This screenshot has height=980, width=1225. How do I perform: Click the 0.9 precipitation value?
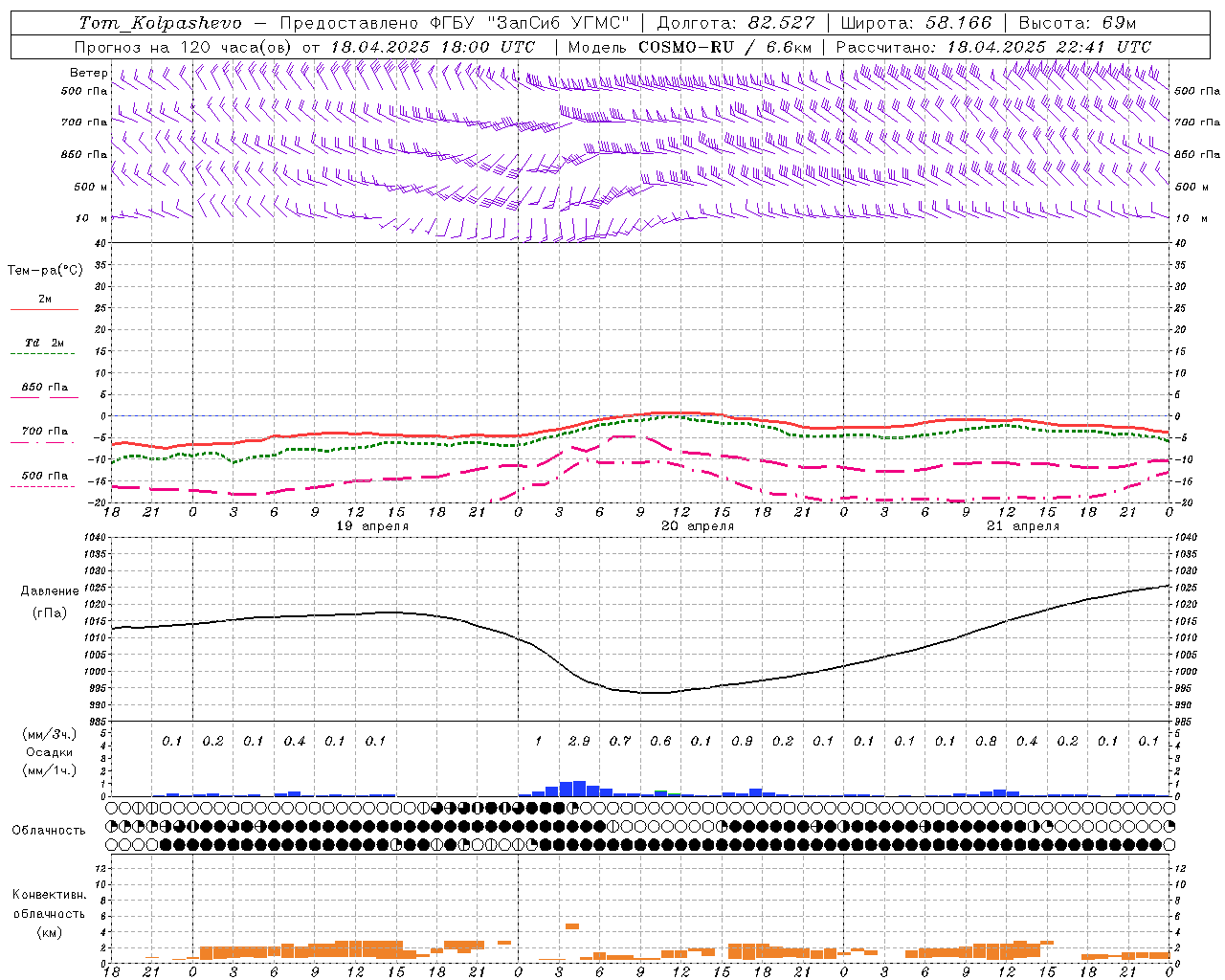742,741
